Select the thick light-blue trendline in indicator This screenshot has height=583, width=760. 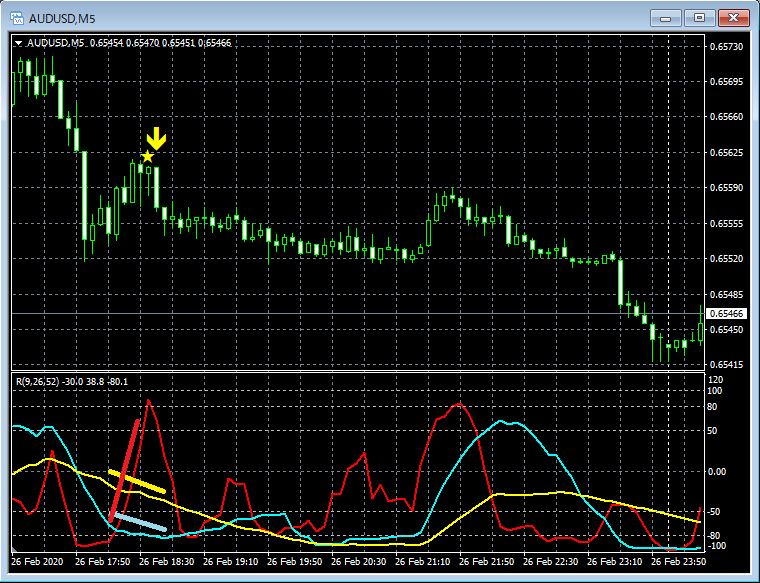pos(140,522)
